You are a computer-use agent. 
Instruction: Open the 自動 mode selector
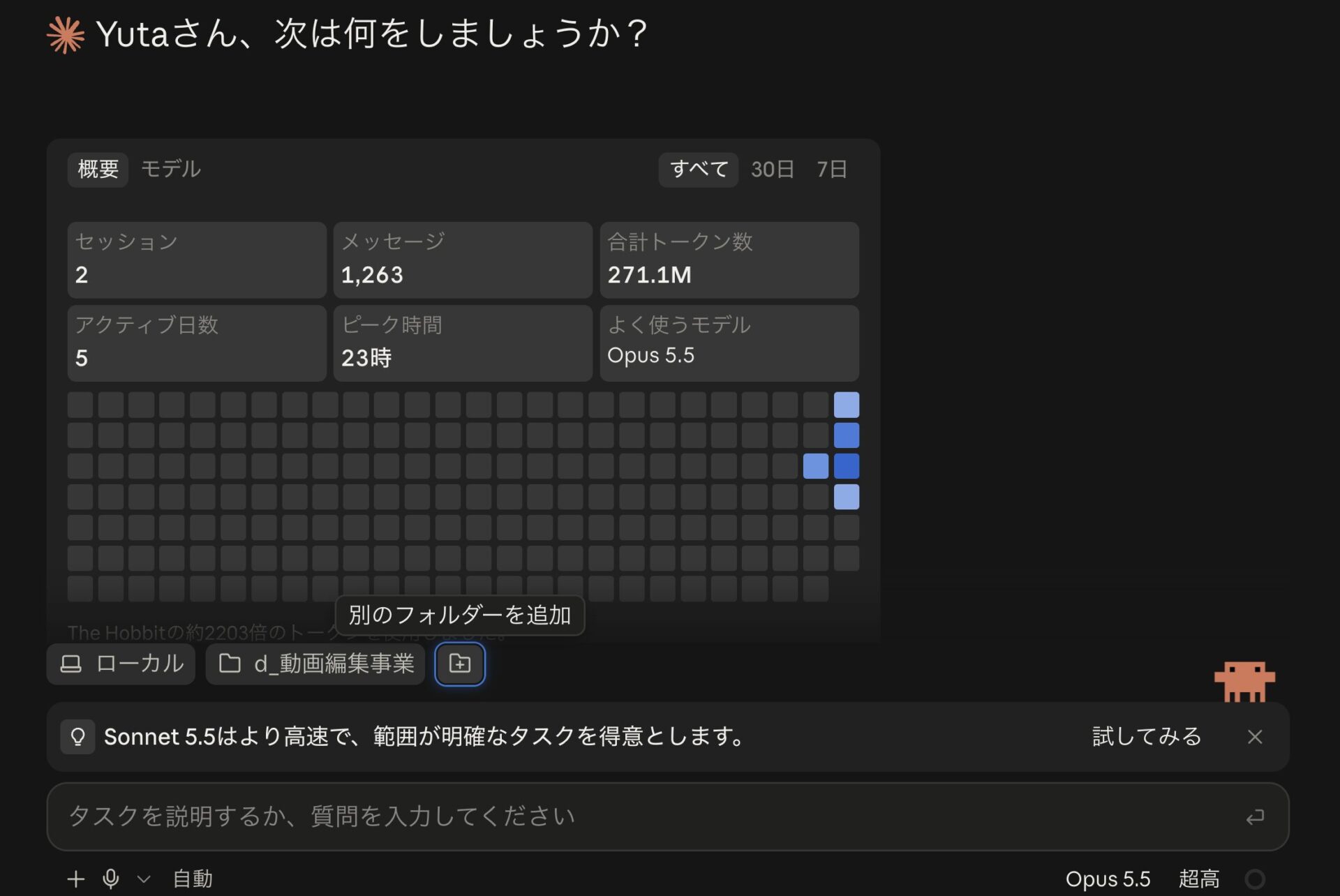(193, 879)
